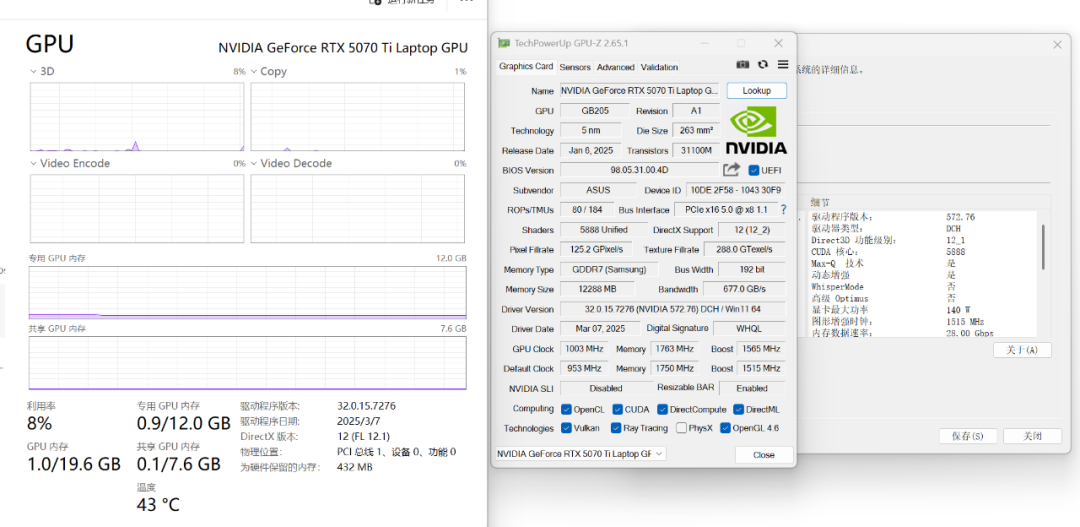Image resolution: width=1080 pixels, height=527 pixels.
Task: Click the 专用 GPU 内存 usage graph
Action: coord(247,292)
